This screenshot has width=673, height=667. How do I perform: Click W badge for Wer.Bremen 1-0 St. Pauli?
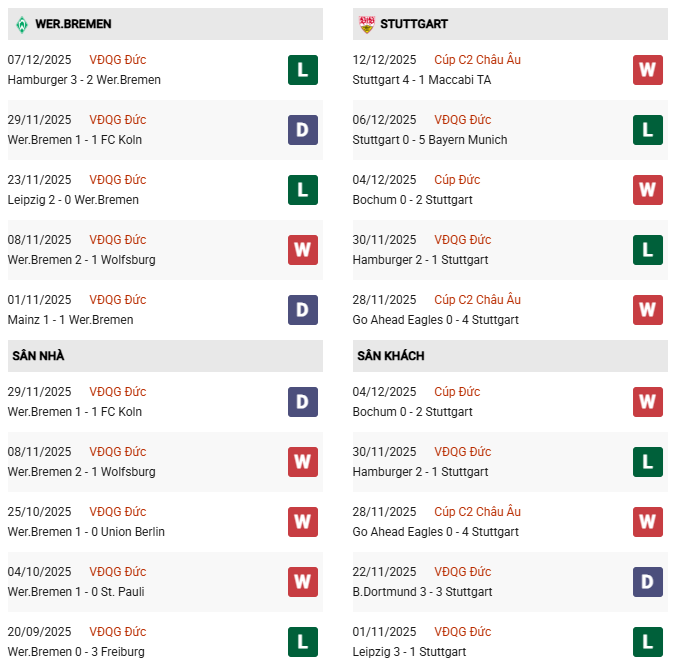click(x=302, y=582)
